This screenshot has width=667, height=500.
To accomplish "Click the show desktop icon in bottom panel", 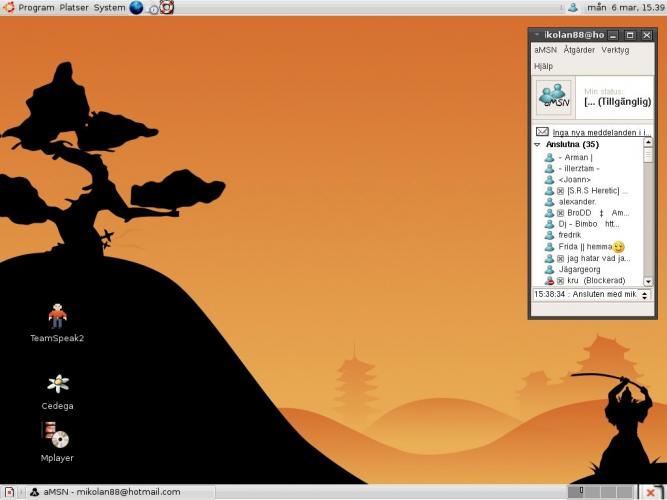I will point(10,492).
